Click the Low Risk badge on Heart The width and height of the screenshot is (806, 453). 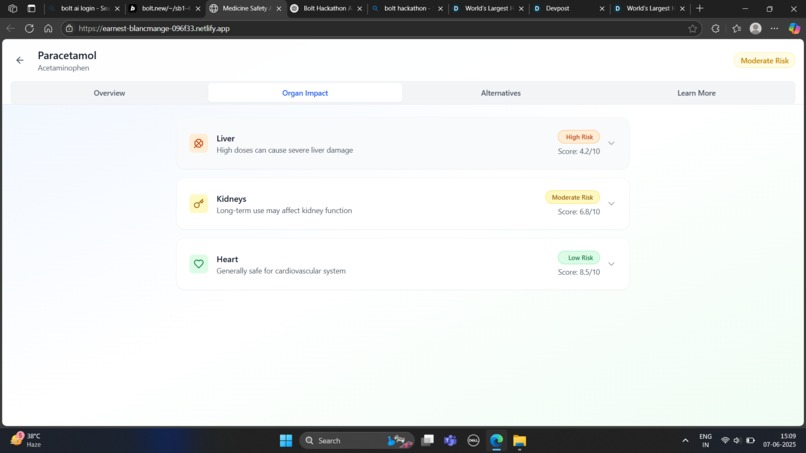point(579,258)
